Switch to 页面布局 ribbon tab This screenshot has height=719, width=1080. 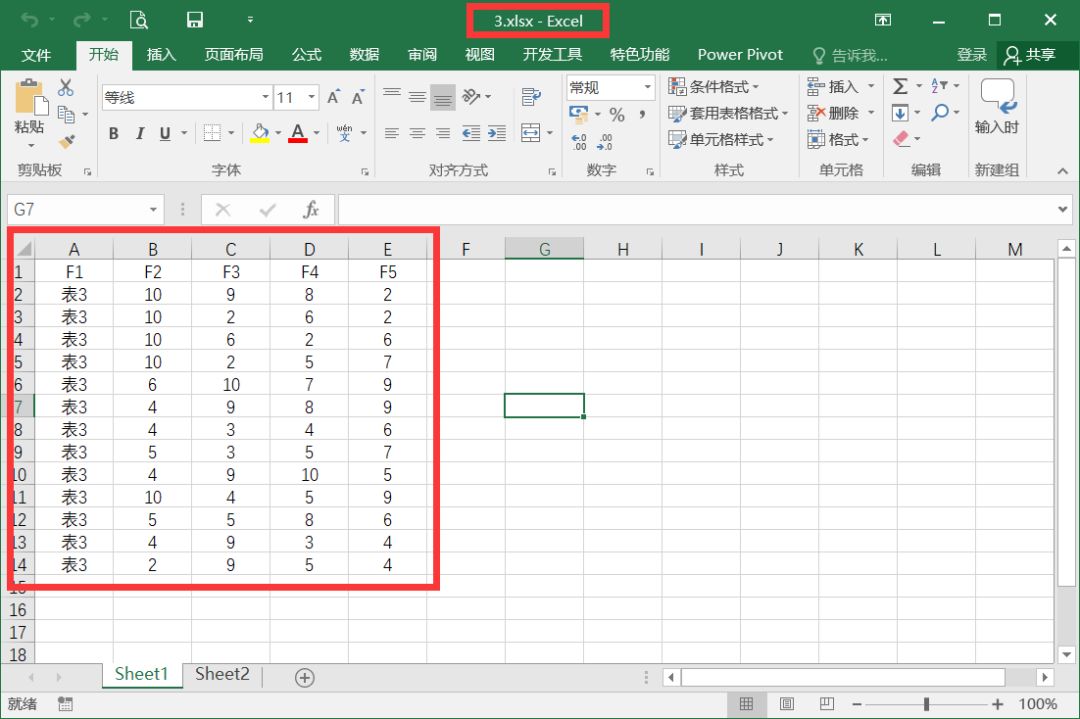click(233, 55)
